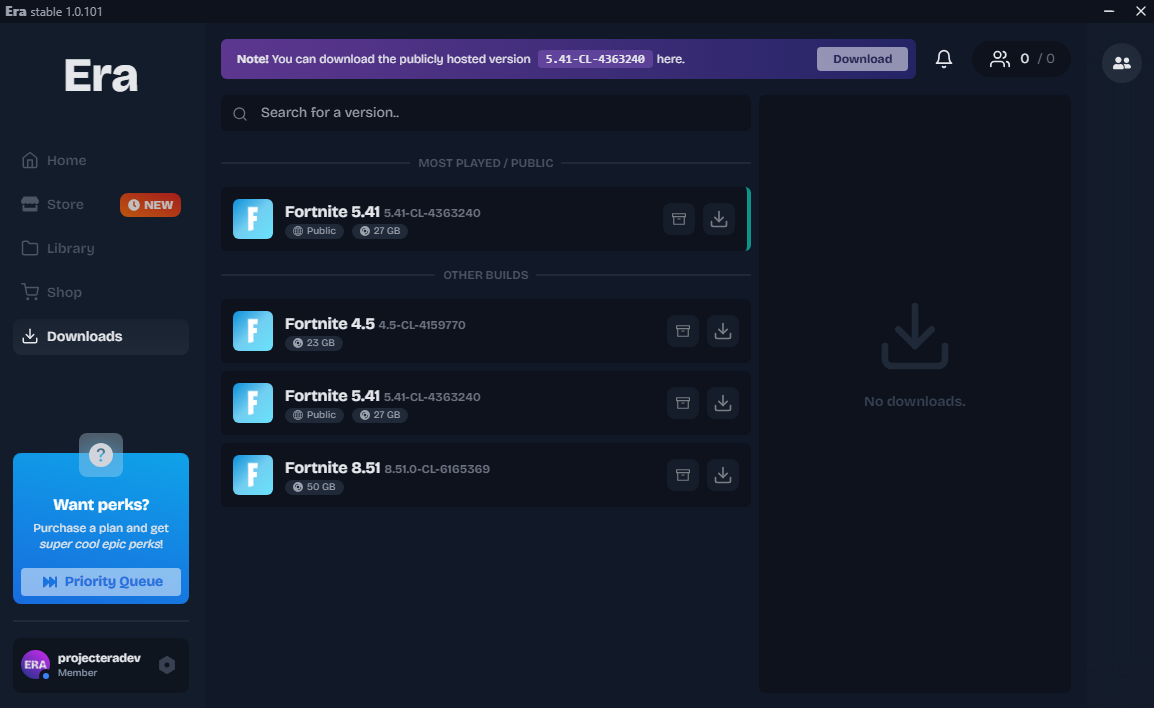Click the 8.51.0-CL-6165369 build label
This screenshot has height=708, width=1154.
[437, 469]
